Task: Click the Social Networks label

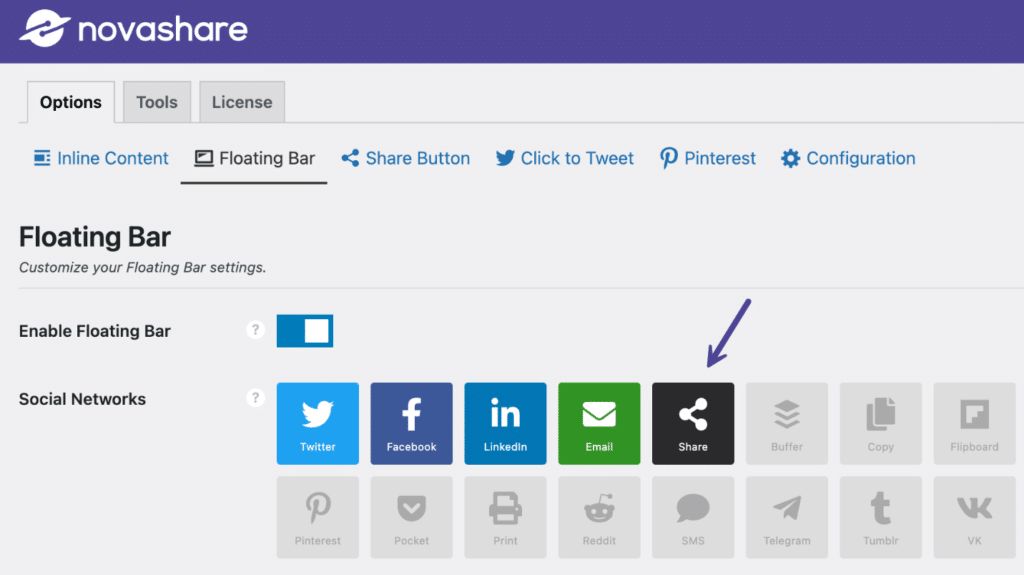Action: pos(82,399)
